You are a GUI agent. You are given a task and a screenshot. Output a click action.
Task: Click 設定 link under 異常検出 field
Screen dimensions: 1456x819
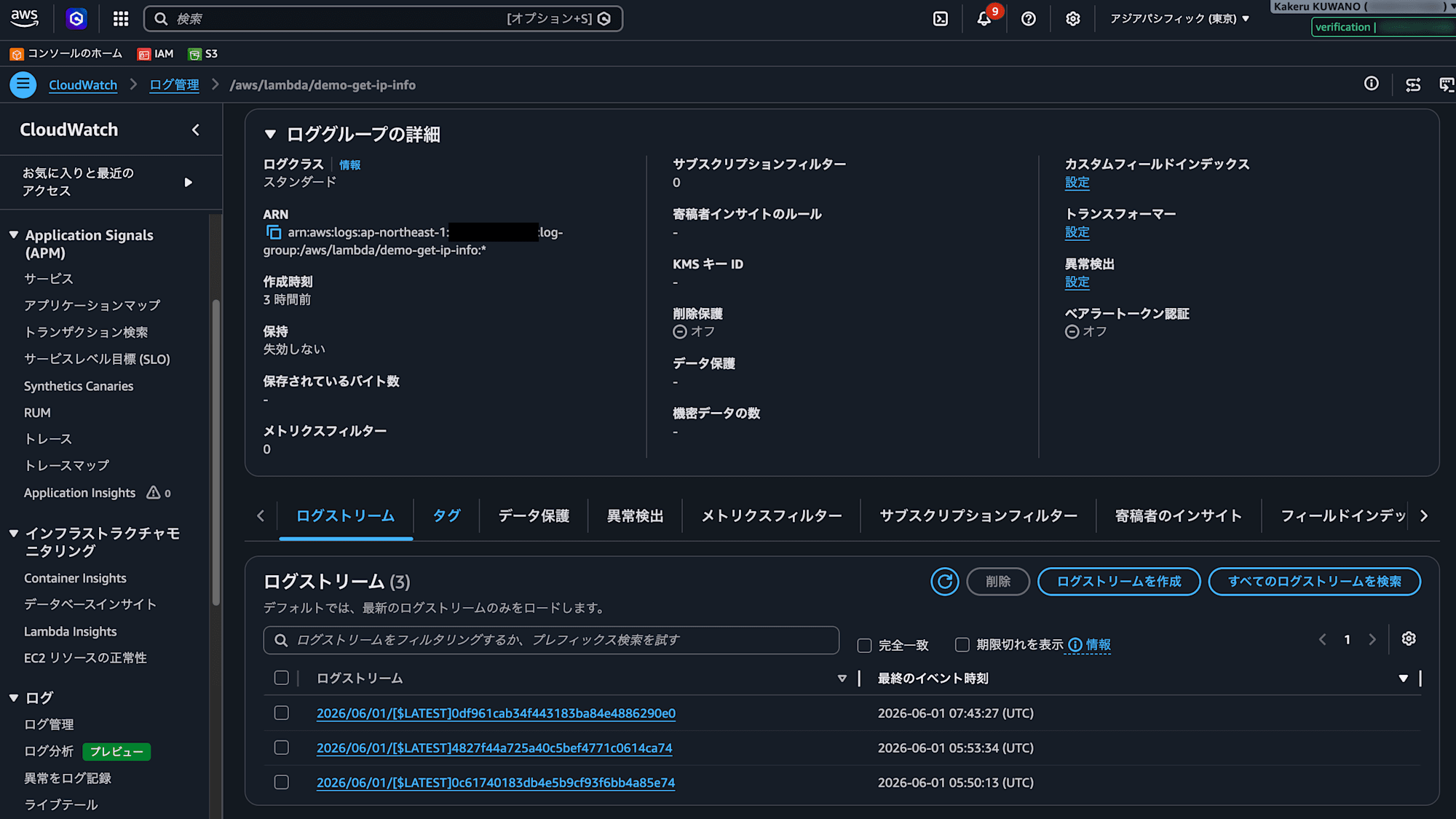tap(1077, 282)
